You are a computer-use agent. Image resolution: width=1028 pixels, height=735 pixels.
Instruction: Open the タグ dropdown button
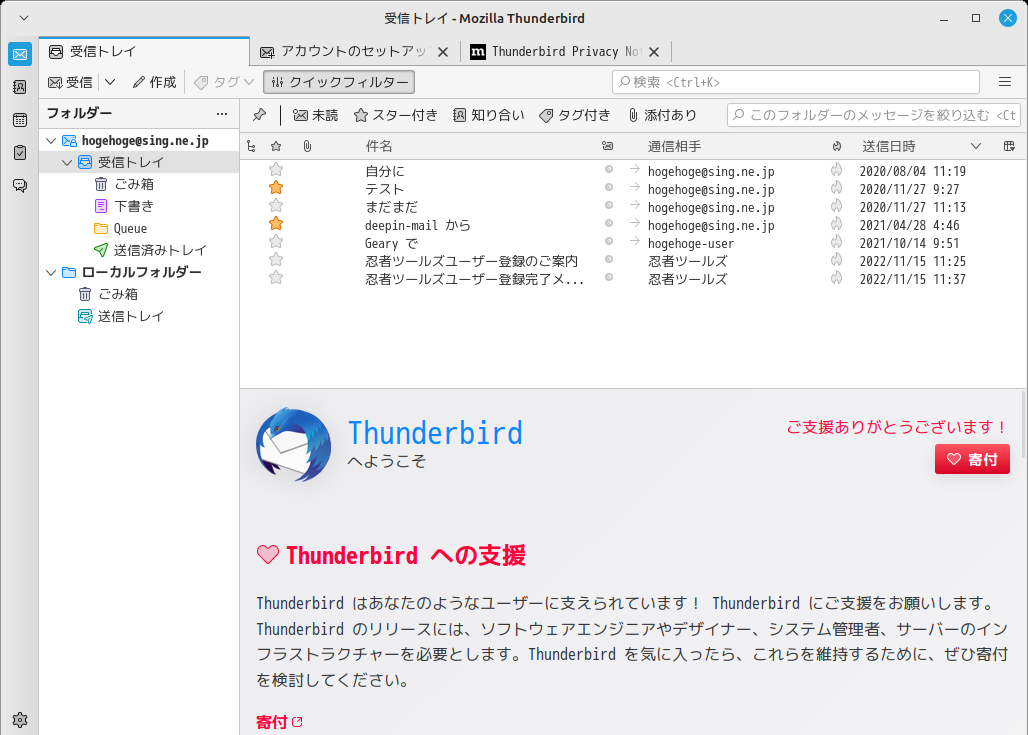(x=224, y=82)
